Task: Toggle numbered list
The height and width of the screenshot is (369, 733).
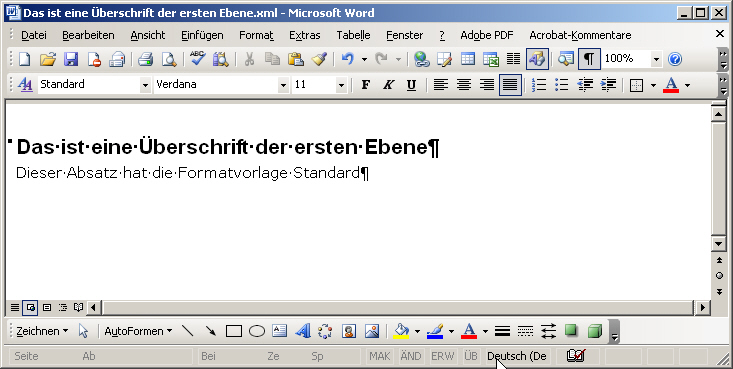Action: pyautogui.click(x=539, y=85)
